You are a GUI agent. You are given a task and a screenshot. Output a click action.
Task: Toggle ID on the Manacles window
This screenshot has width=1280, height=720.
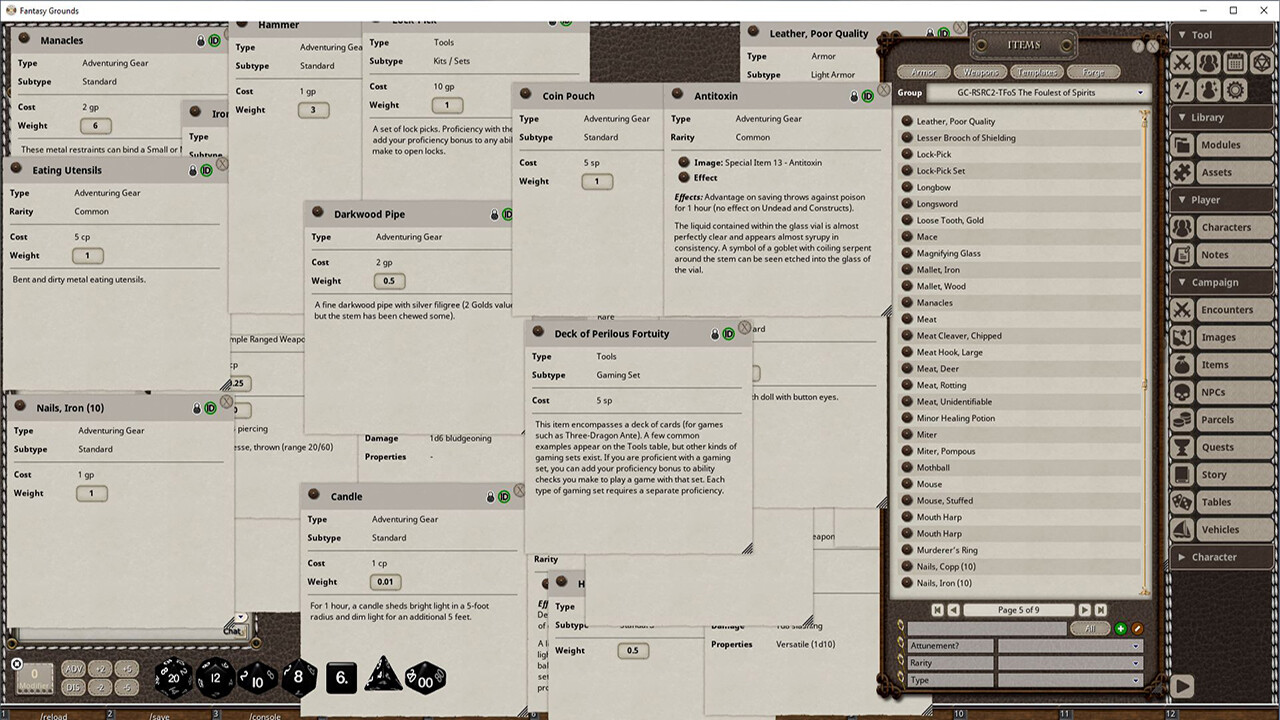215,40
